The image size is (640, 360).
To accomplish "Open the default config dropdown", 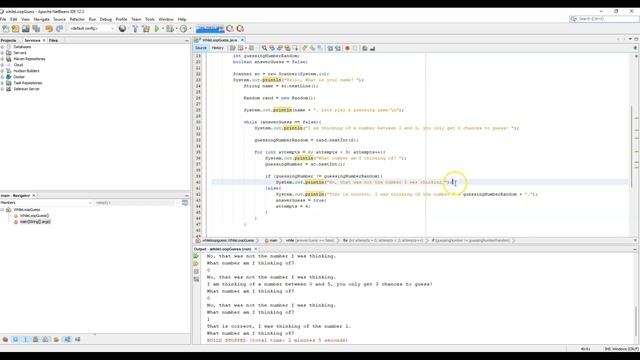I will (91, 29).
